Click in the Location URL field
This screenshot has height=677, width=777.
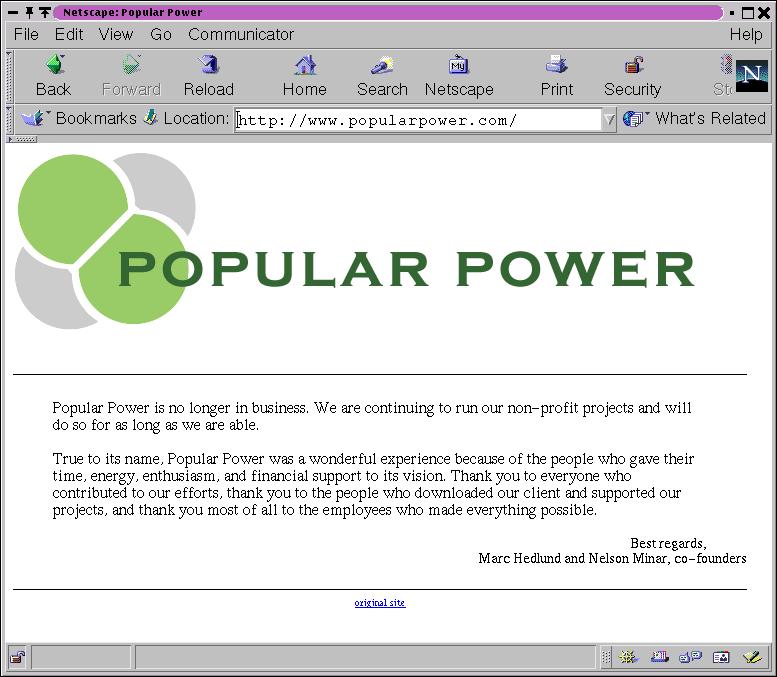(x=418, y=120)
